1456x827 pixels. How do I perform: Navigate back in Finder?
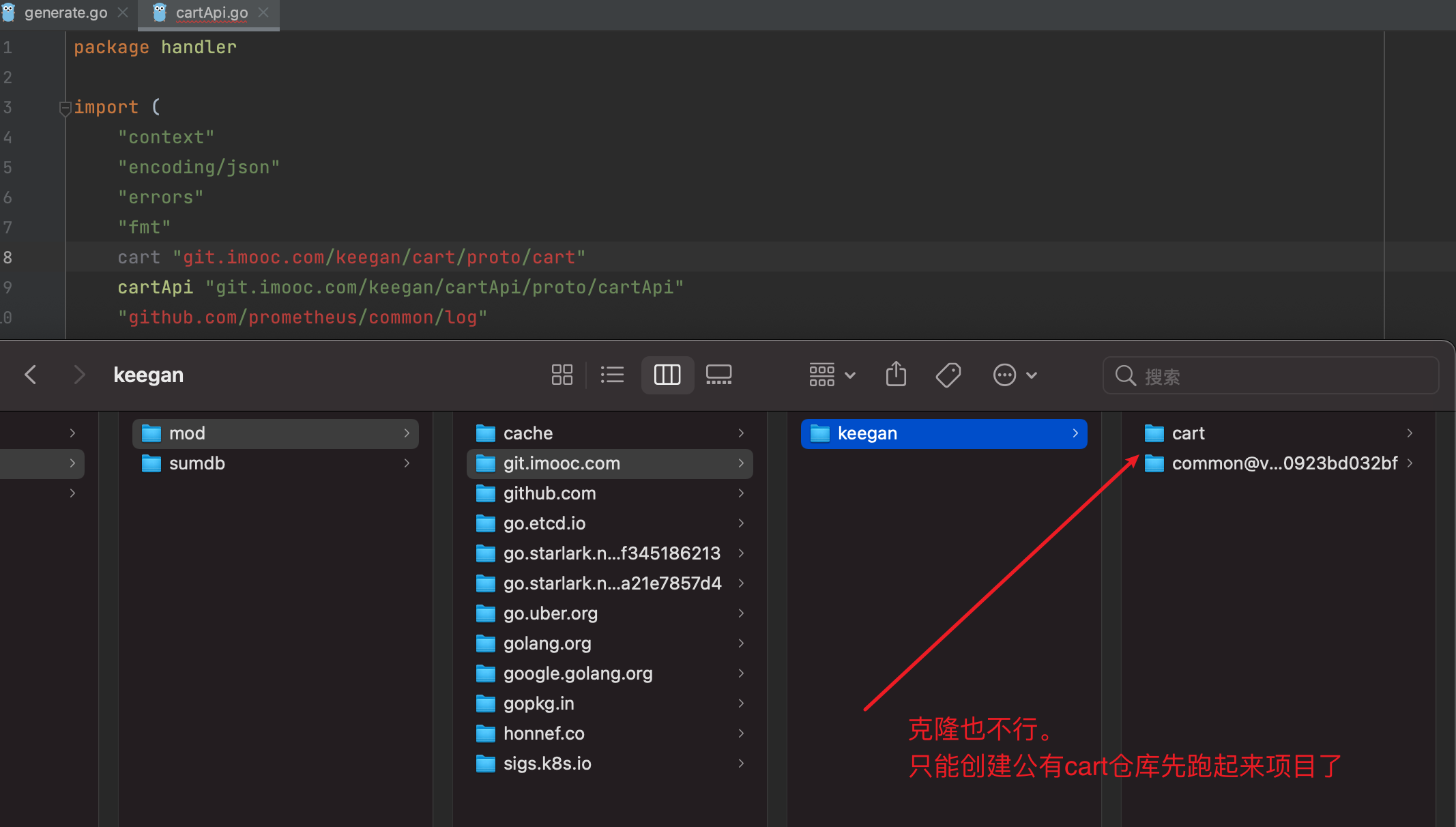coord(30,375)
